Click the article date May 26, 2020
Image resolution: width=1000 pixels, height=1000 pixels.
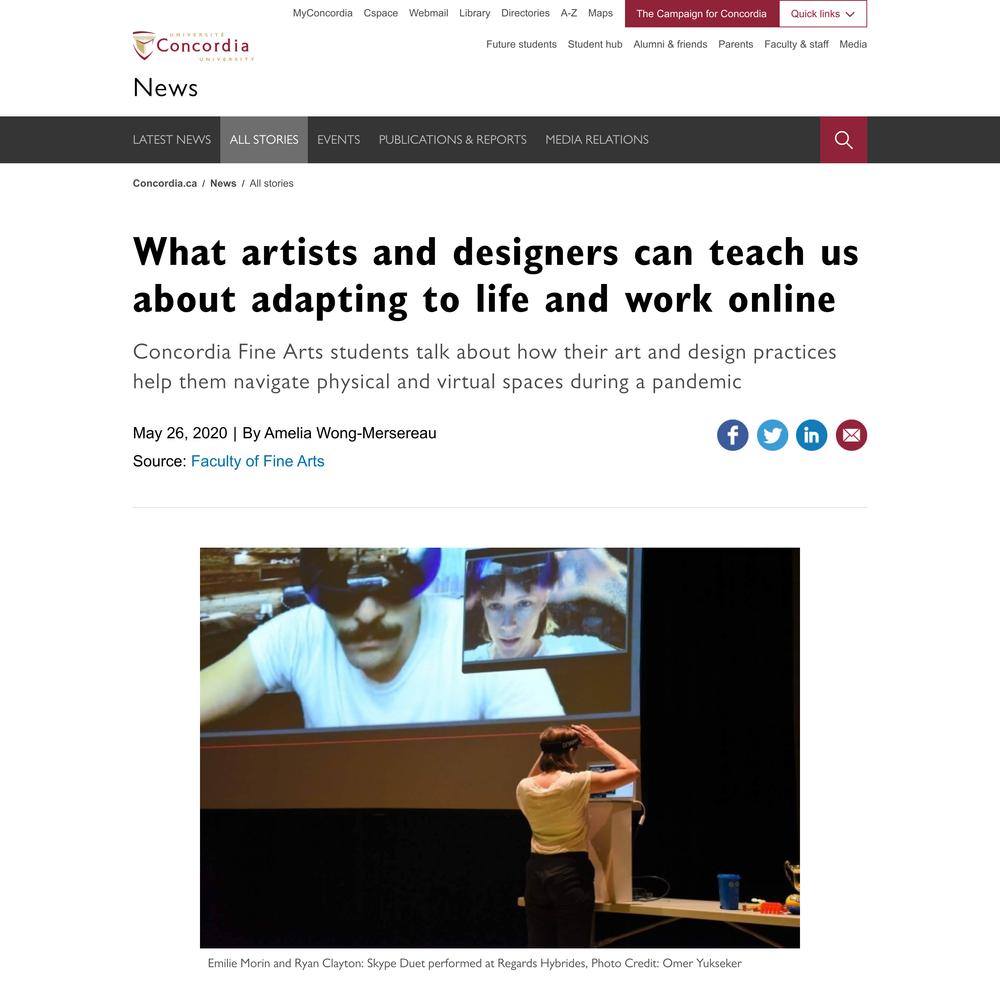click(x=180, y=433)
